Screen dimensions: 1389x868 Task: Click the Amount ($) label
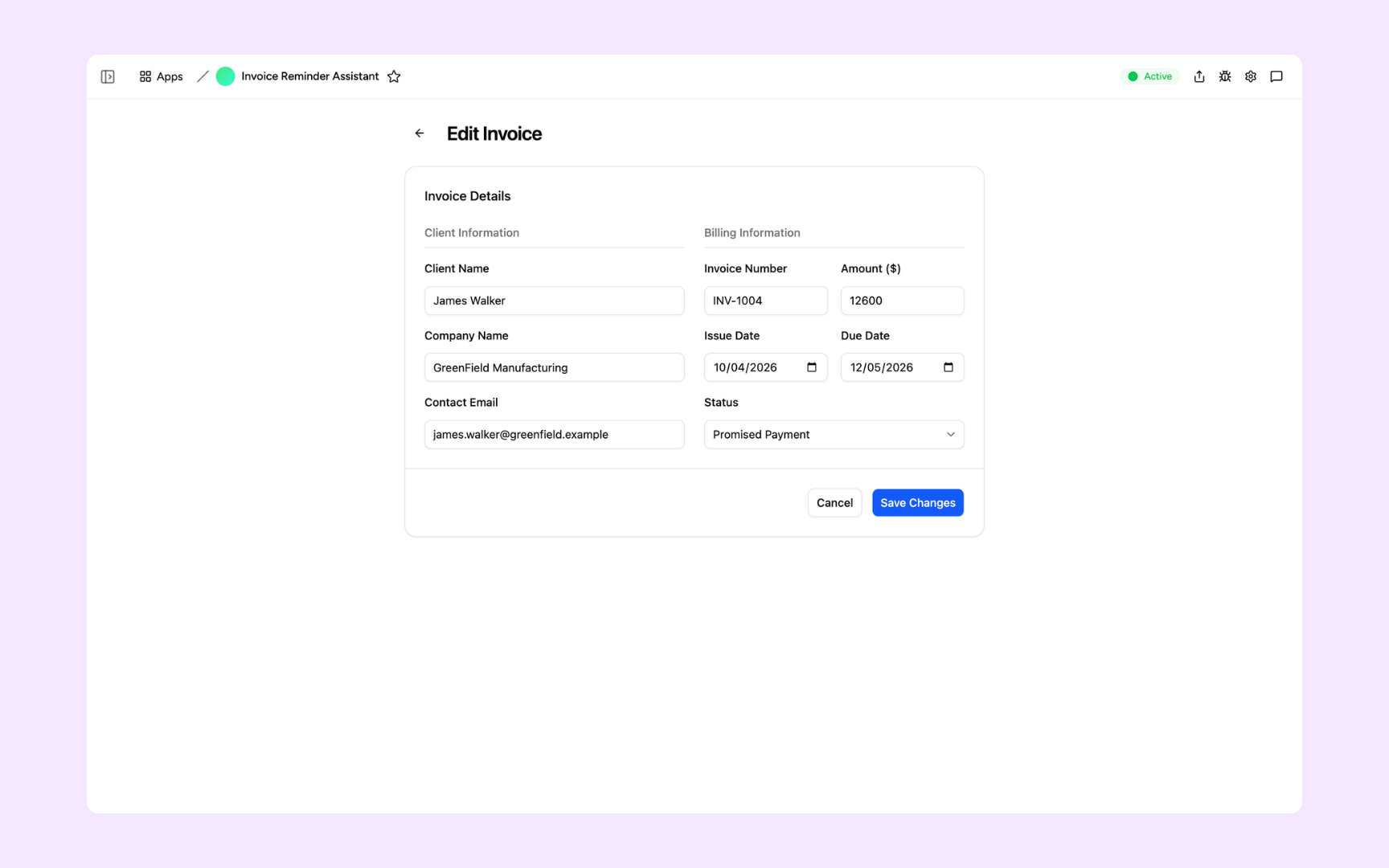coord(871,268)
